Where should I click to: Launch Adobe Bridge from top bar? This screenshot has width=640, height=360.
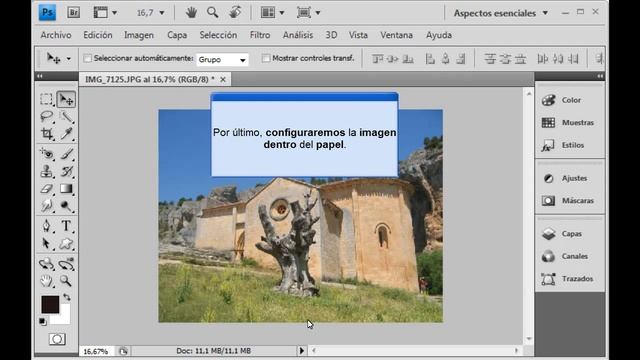(x=73, y=13)
